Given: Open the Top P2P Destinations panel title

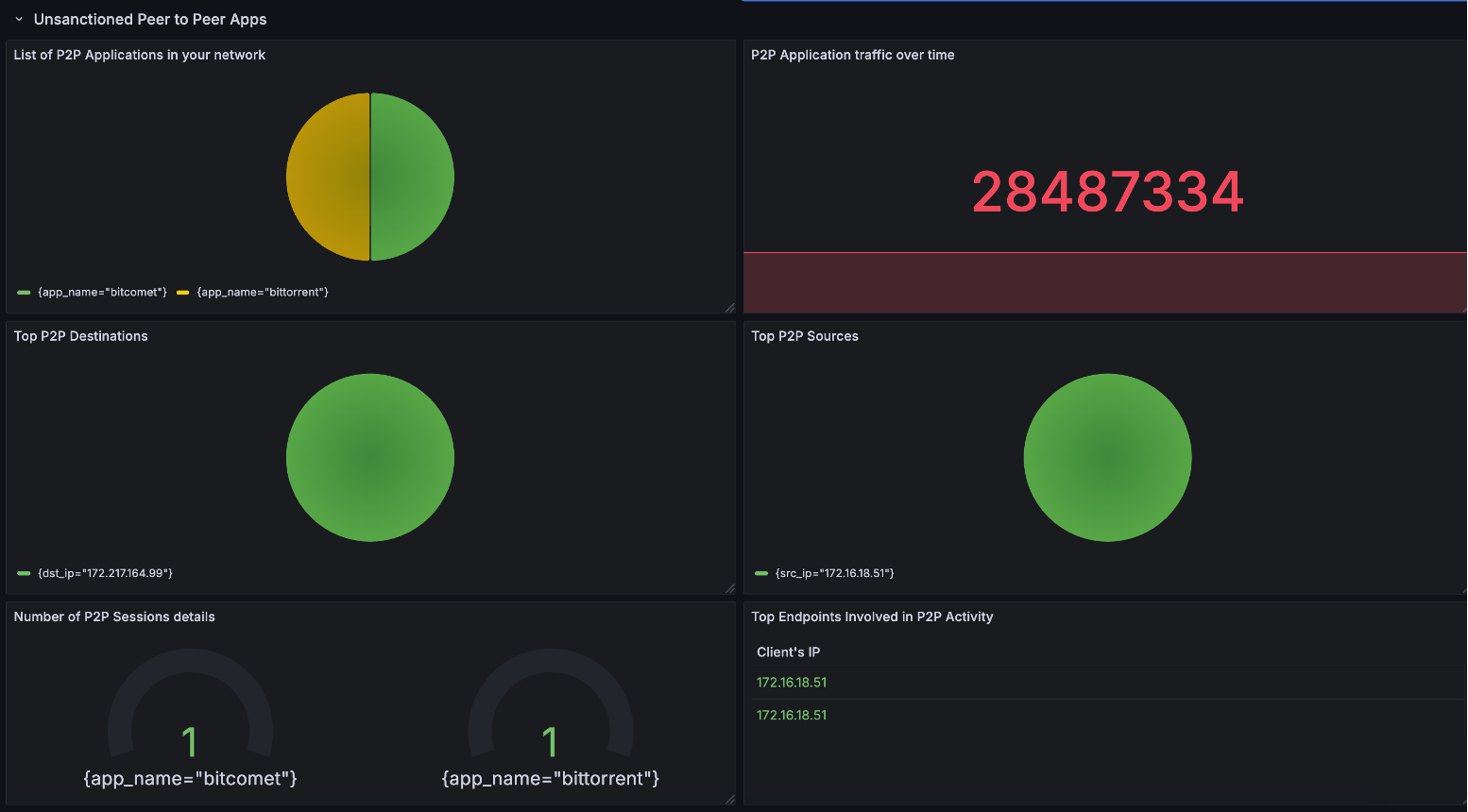Looking at the screenshot, I should pos(81,336).
